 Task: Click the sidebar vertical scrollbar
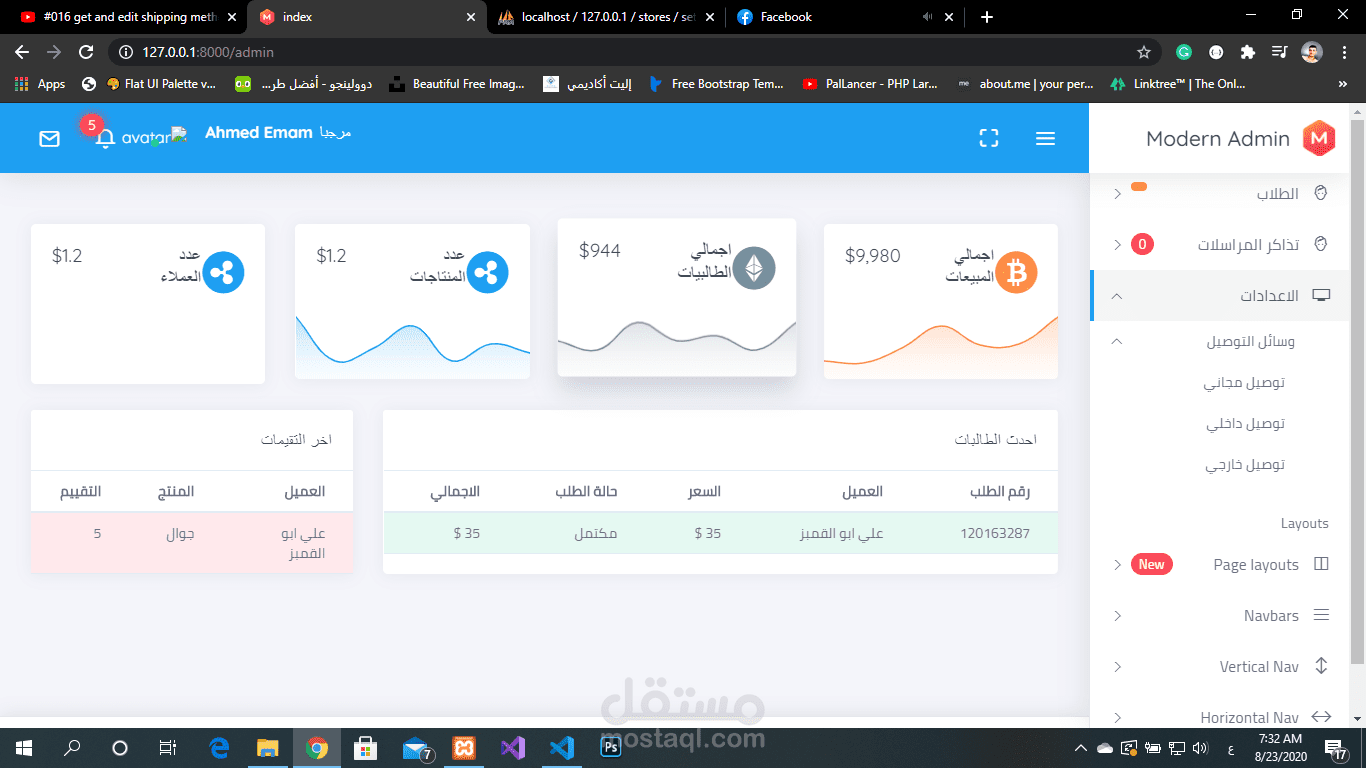click(1357, 390)
